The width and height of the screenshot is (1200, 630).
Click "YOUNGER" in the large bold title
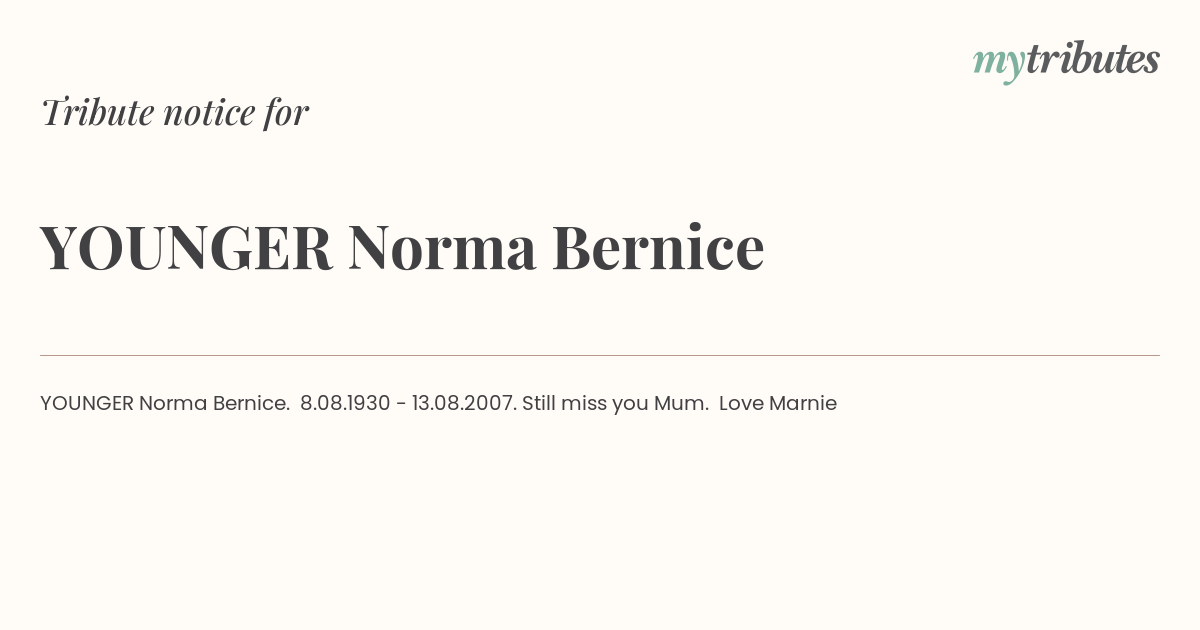click(x=187, y=248)
